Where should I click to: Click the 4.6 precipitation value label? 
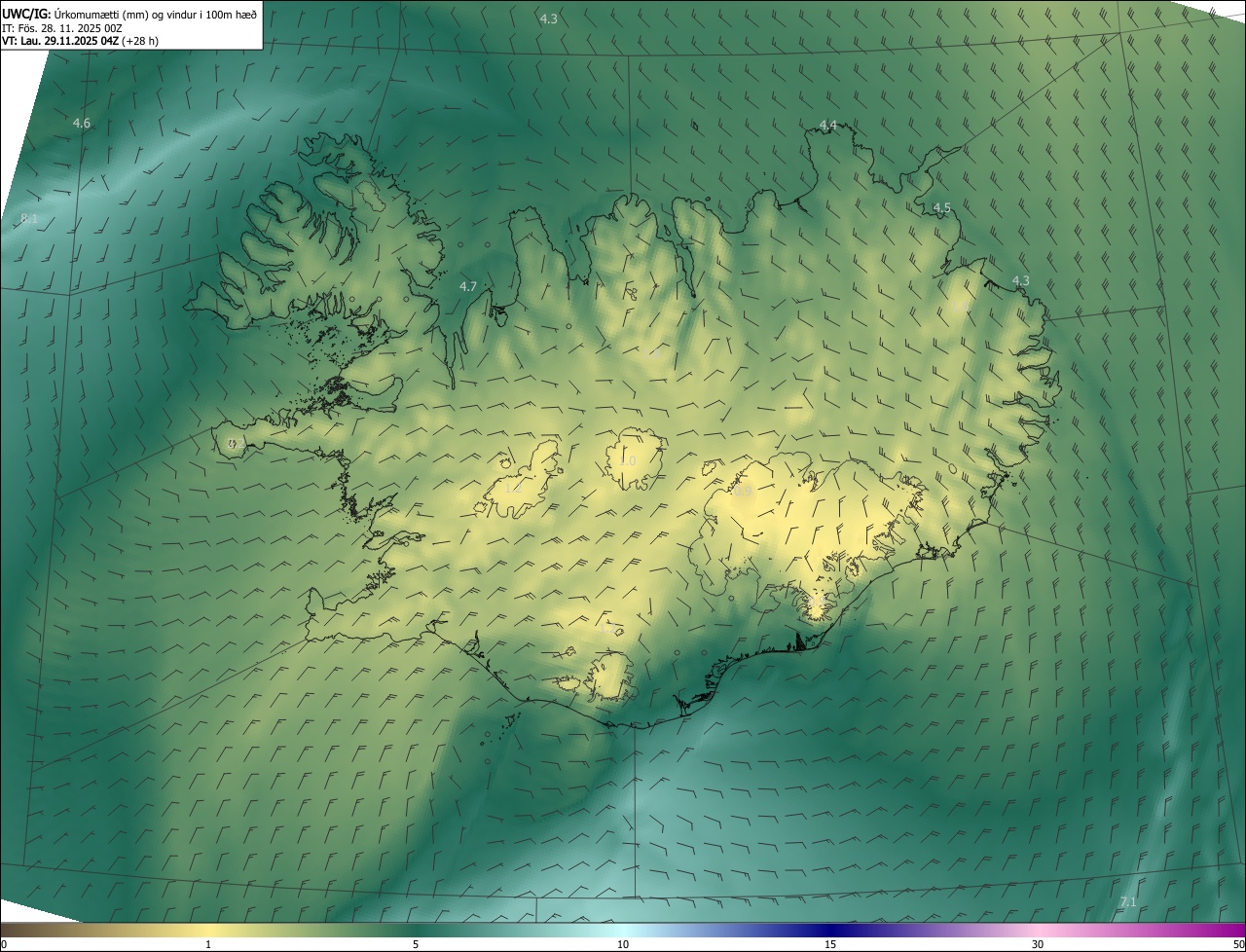[82, 123]
